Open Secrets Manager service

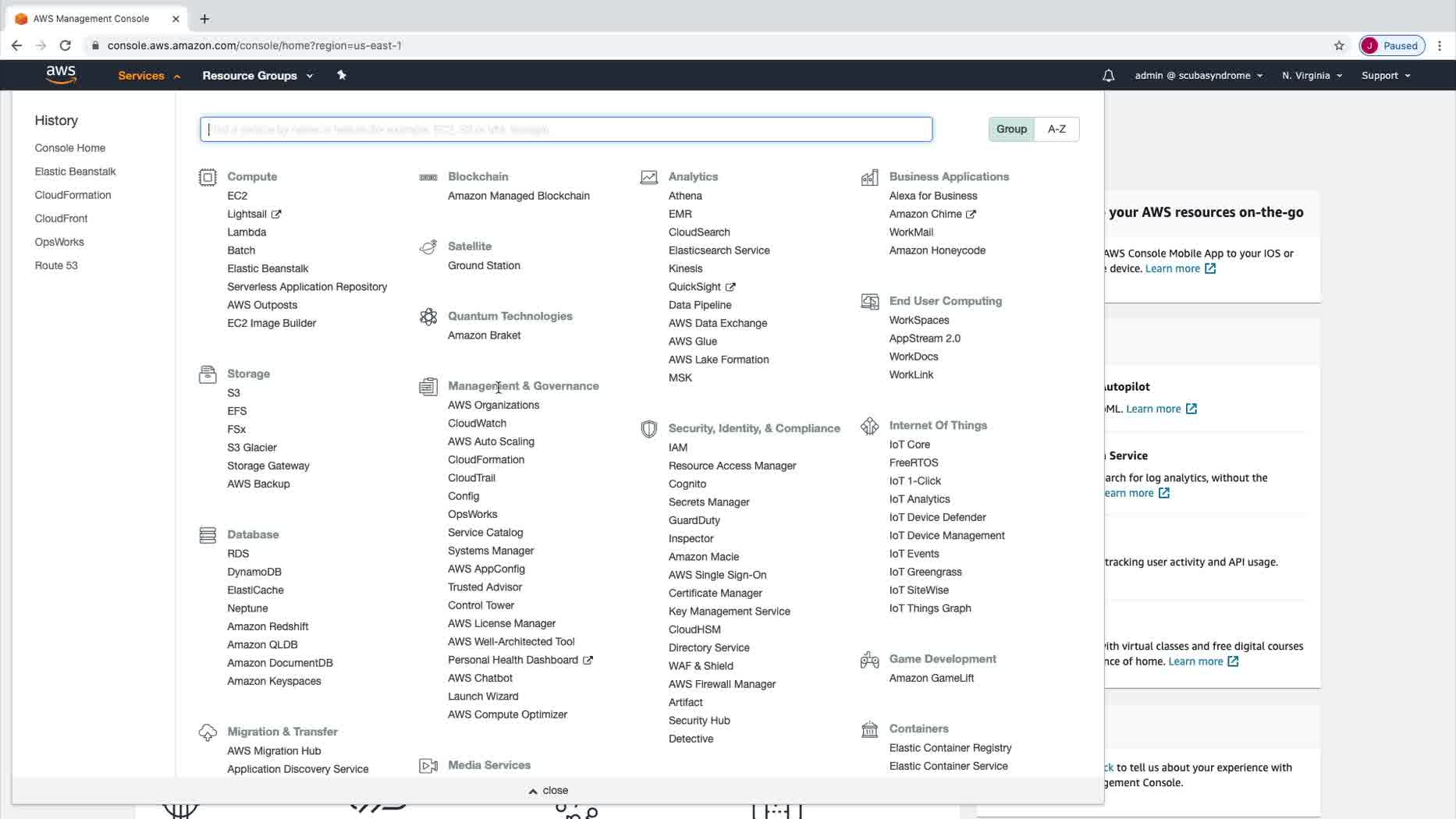(x=708, y=502)
